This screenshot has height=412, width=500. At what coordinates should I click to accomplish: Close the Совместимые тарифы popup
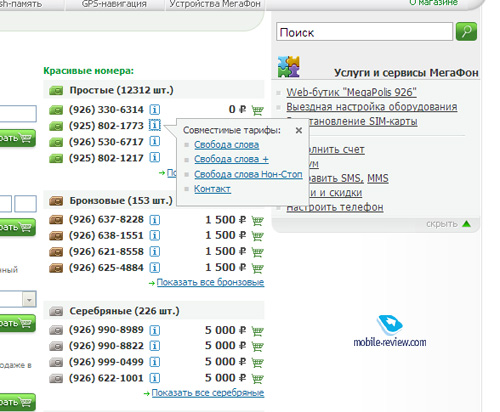(299, 130)
